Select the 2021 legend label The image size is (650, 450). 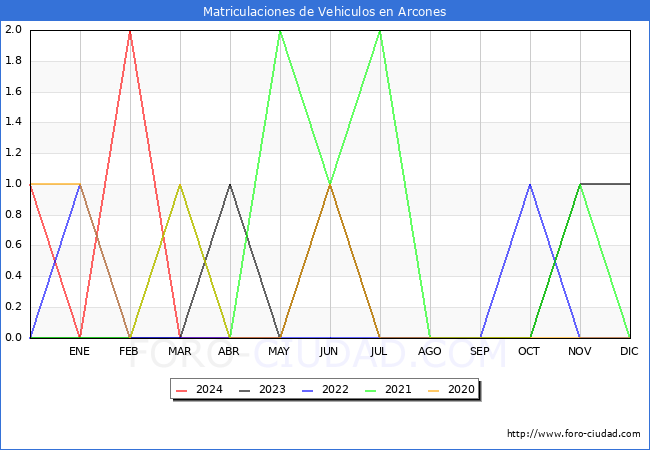(x=398, y=390)
